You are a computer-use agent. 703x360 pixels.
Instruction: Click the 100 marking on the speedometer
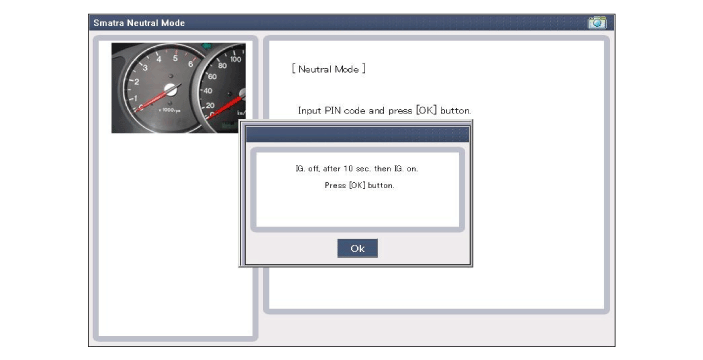(235, 59)
